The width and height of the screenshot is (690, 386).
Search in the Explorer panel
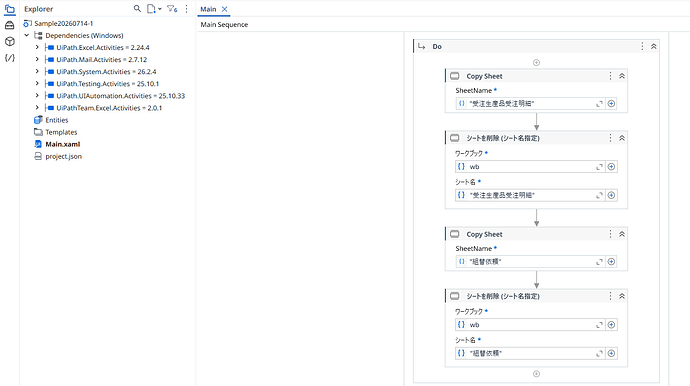pos(137,9)
